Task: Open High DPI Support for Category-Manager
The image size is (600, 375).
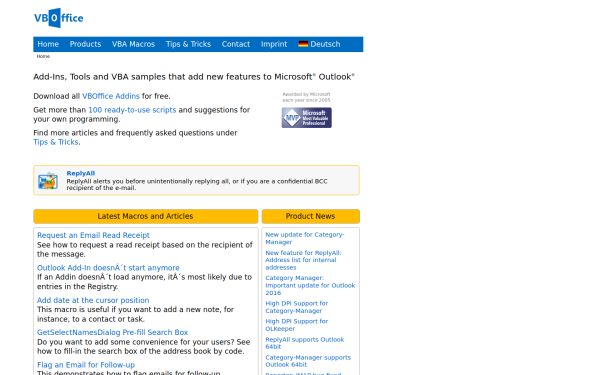Action: 297,307
